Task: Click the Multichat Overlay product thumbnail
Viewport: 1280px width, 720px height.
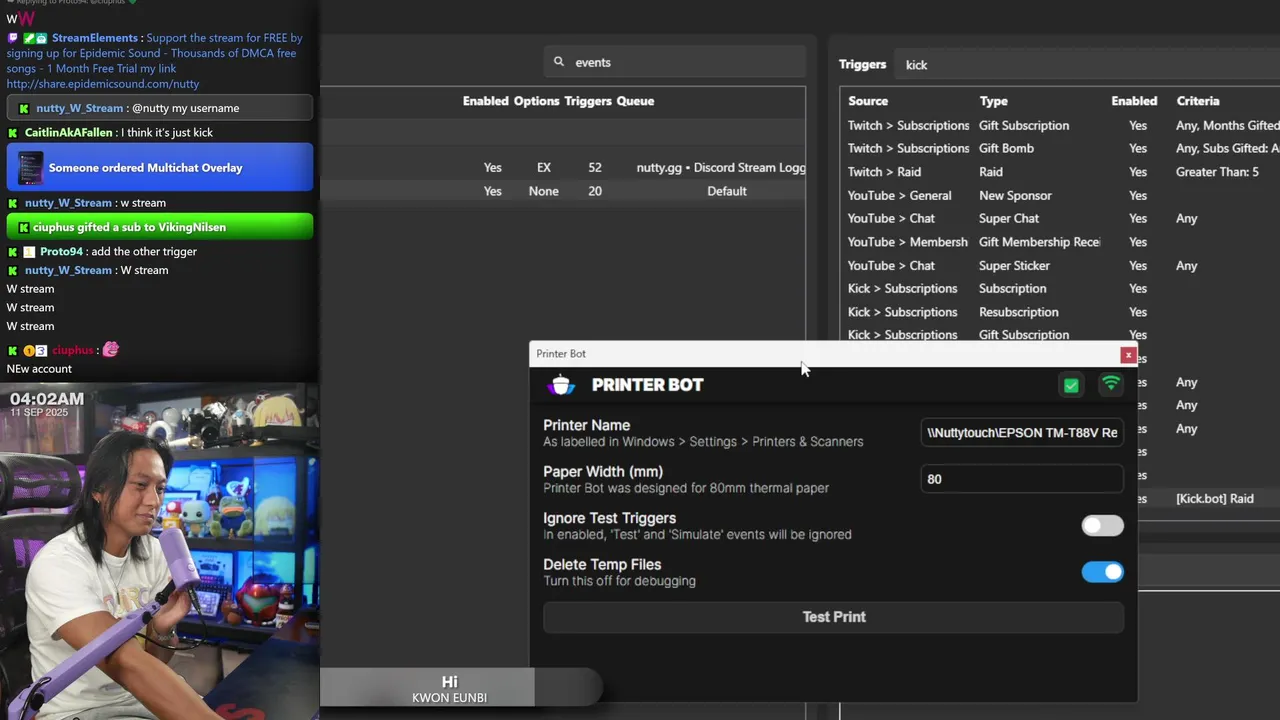Action: [x=30, y=168]
